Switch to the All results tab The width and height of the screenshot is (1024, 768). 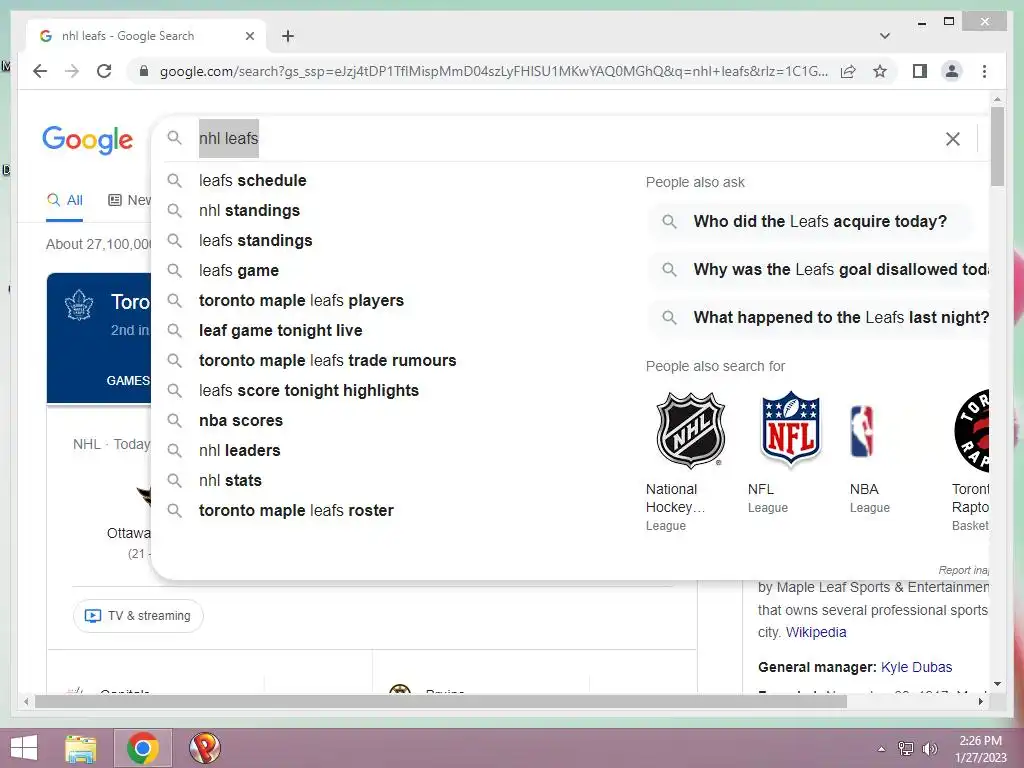[65, 200]
